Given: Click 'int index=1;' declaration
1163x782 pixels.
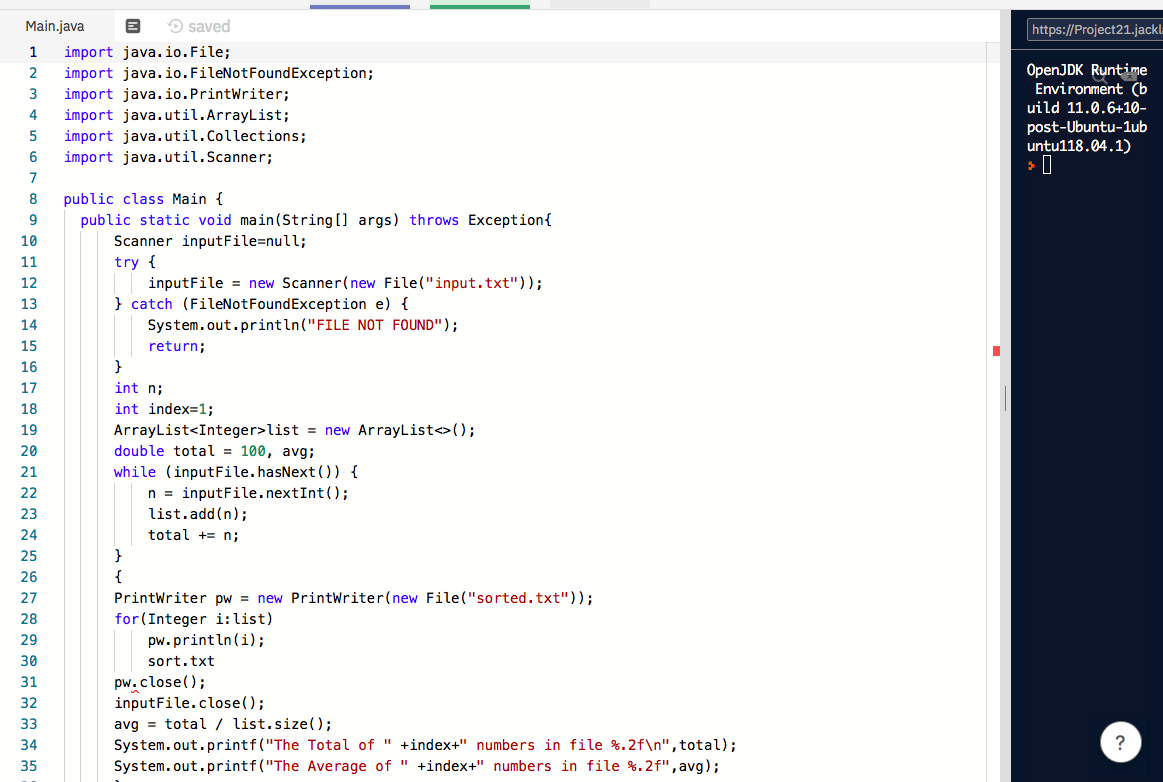Looking at the screenshot, I should (x=164, y=410).
